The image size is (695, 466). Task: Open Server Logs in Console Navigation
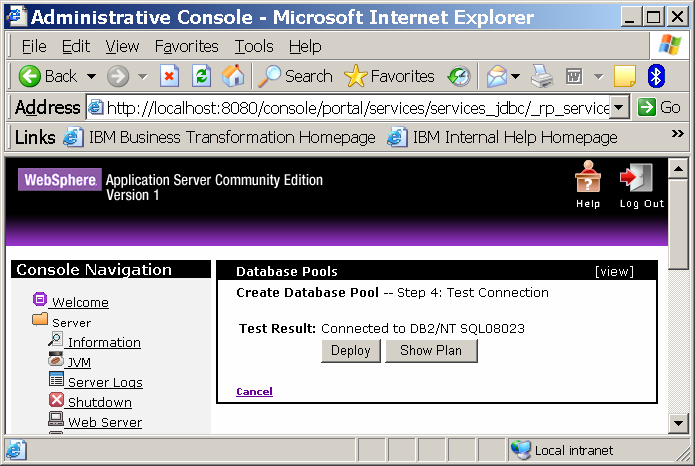pyautogui.click(x=105, y=382)
